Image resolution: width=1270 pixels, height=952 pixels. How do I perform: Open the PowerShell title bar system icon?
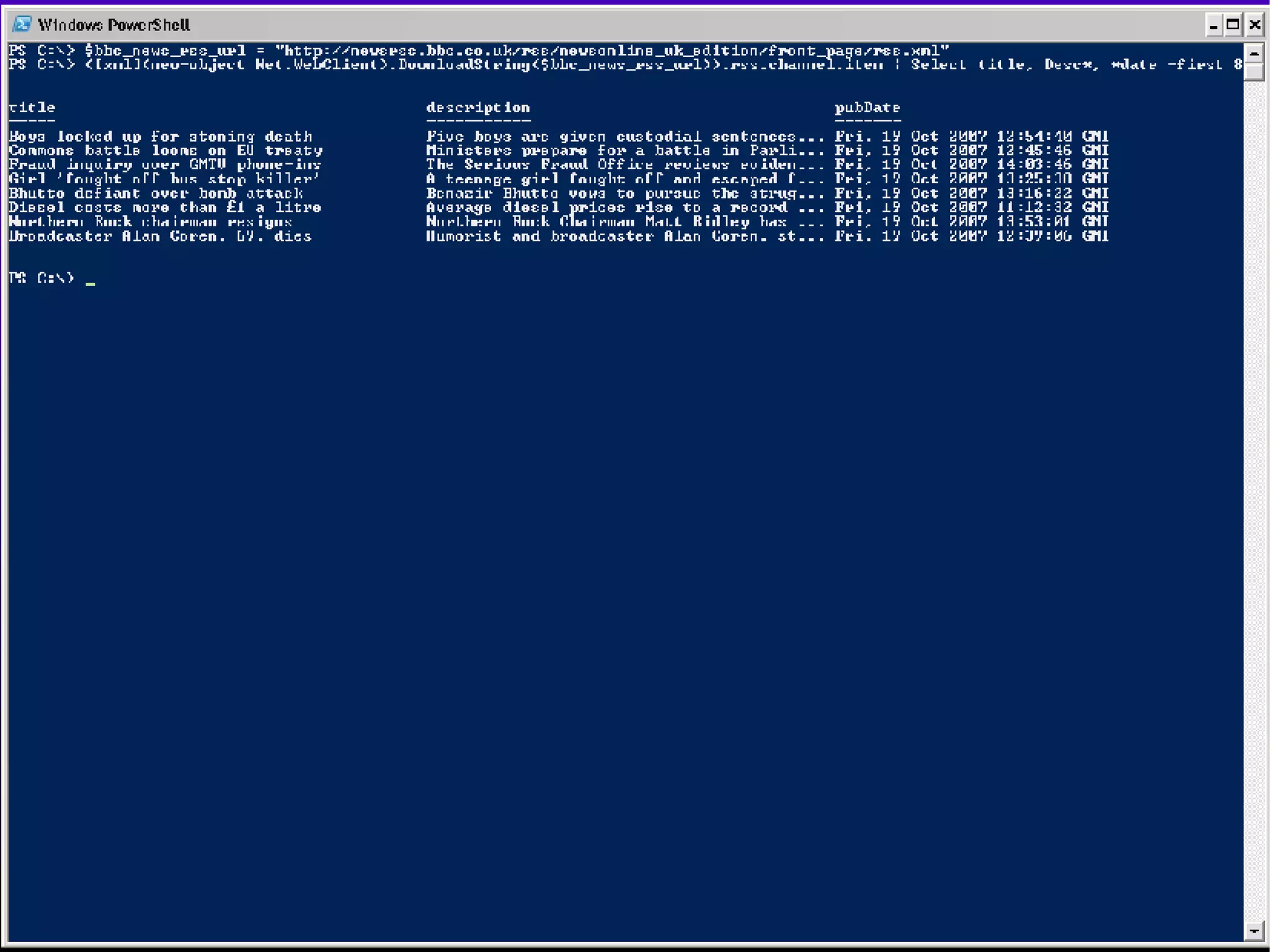22,24
